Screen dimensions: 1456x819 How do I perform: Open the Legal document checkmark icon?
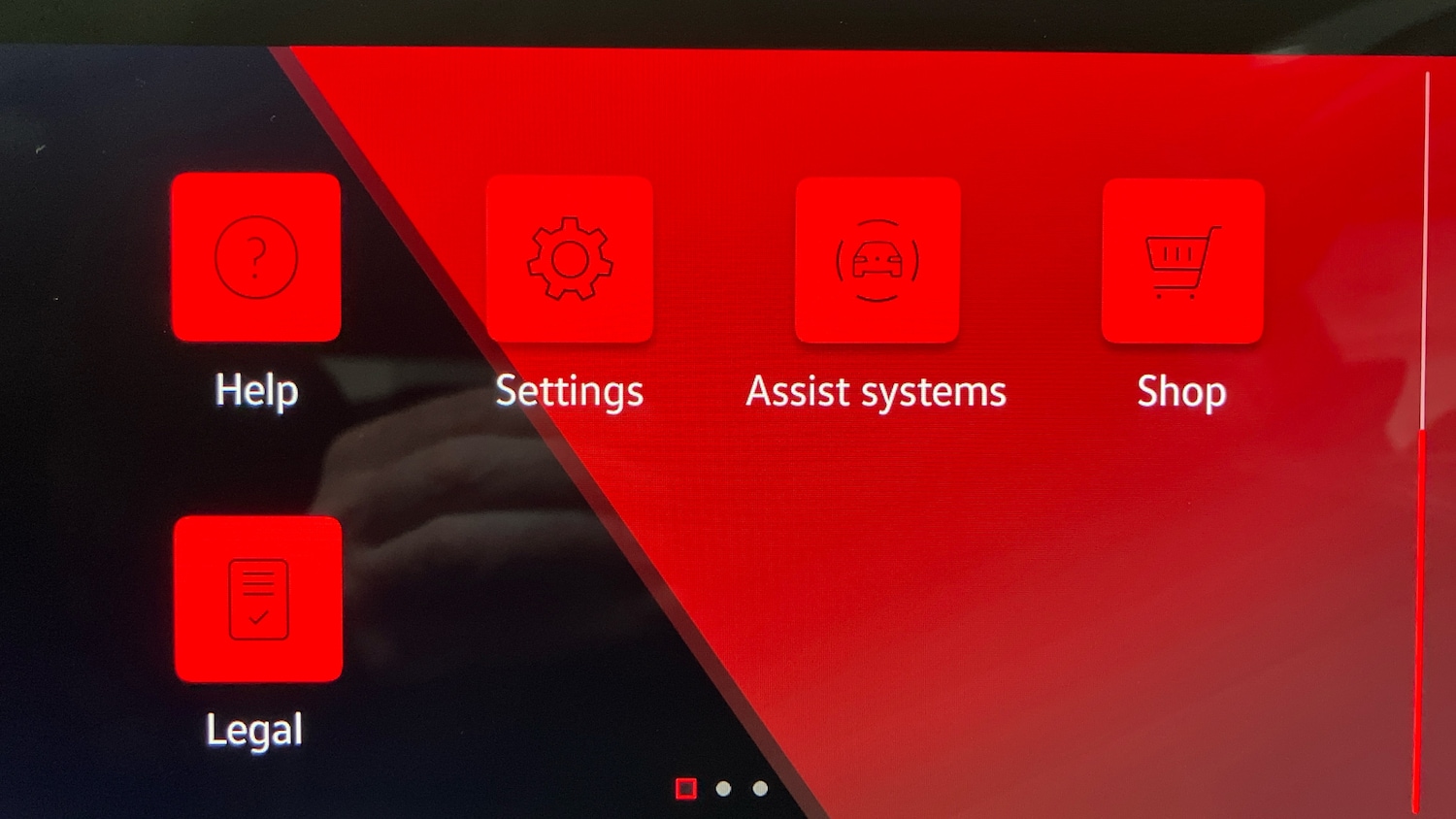pos(258,599)
